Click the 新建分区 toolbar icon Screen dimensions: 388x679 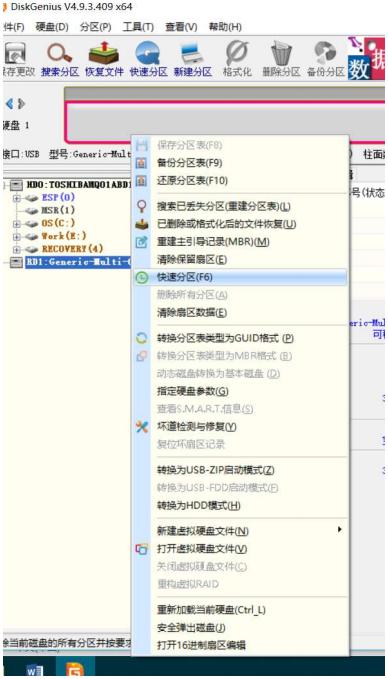[192, 53]
